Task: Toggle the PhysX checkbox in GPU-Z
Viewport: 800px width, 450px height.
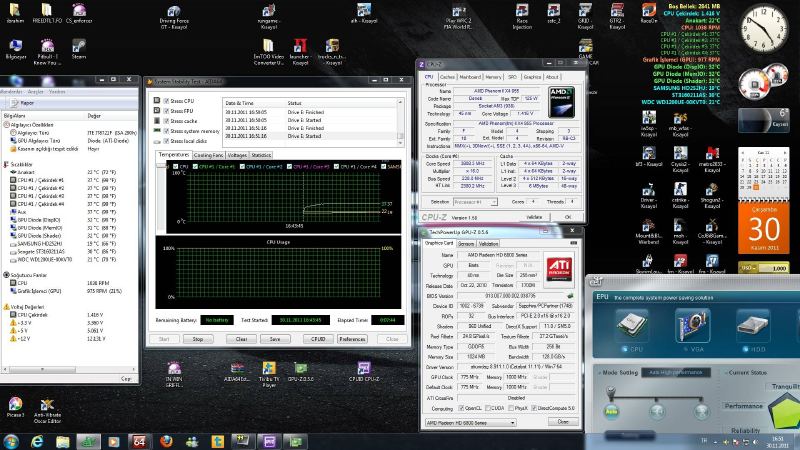Action: coord(511,408)
